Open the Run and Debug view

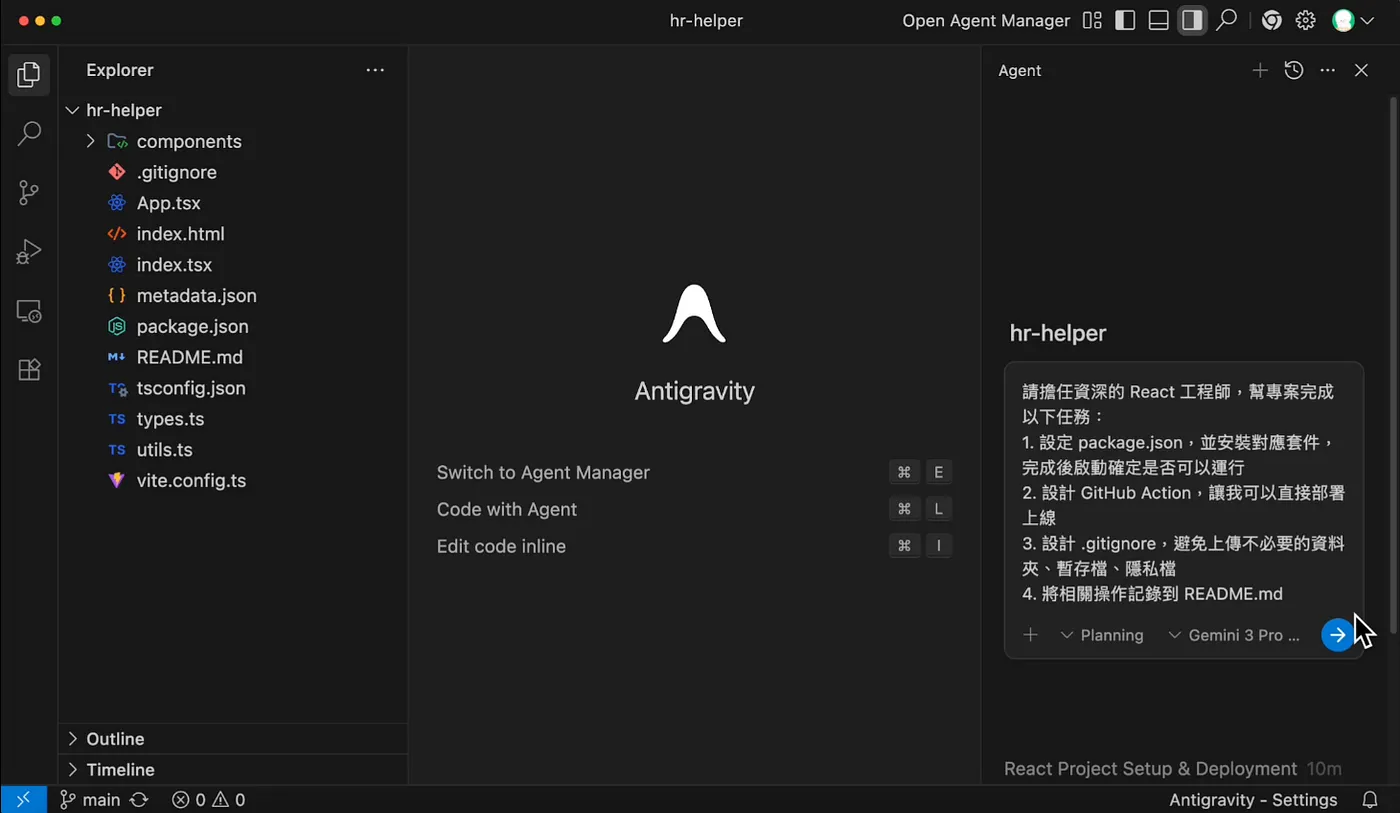tap(29, 252)
